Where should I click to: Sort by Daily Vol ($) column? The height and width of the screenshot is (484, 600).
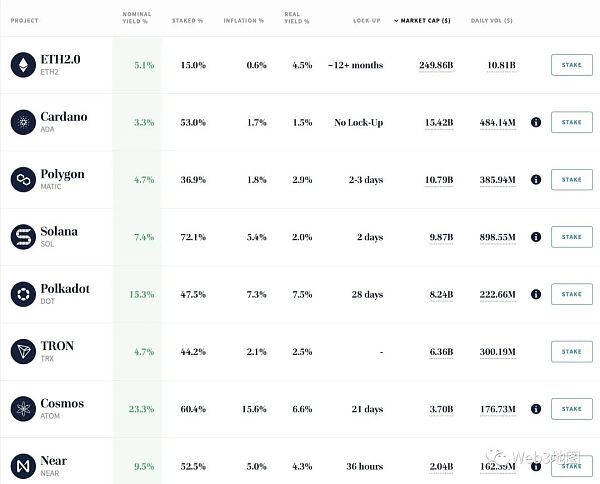[x=493, y=20]
